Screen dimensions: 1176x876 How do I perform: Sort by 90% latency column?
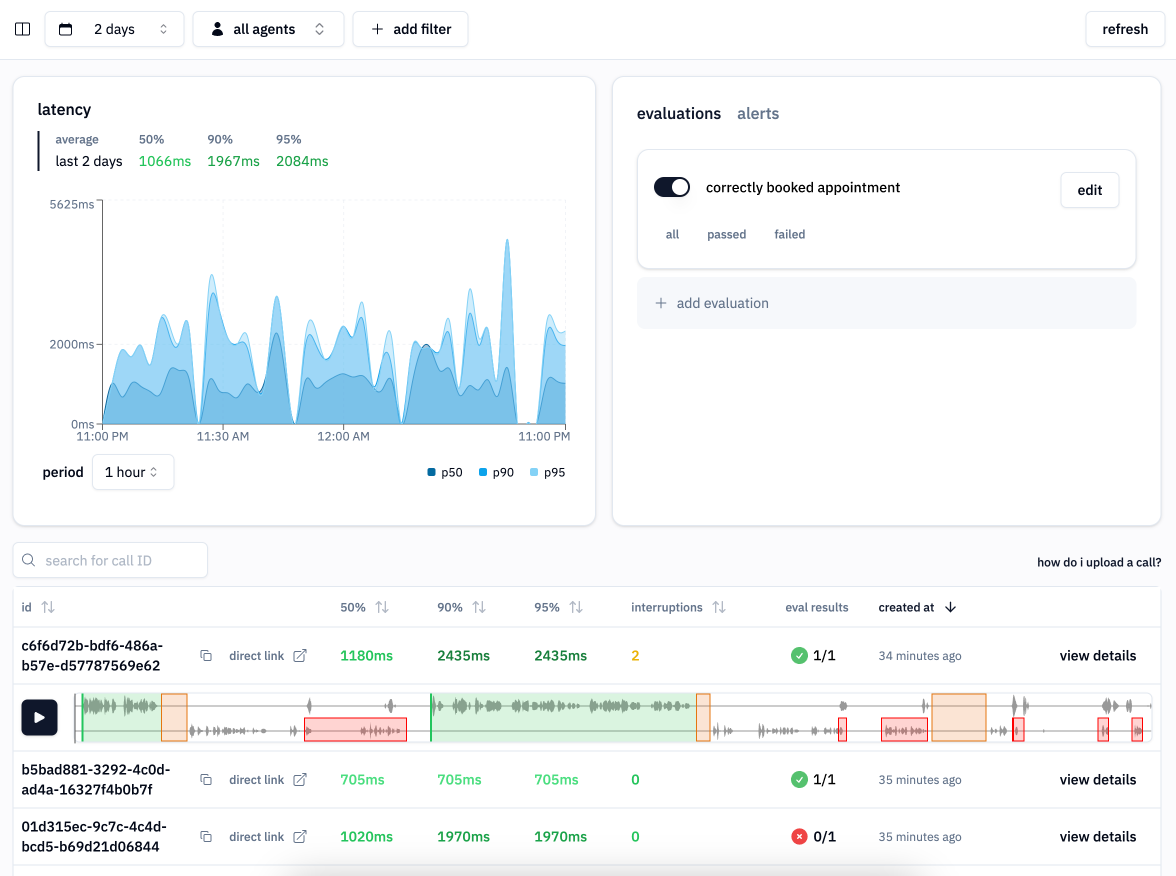(479, 607)
